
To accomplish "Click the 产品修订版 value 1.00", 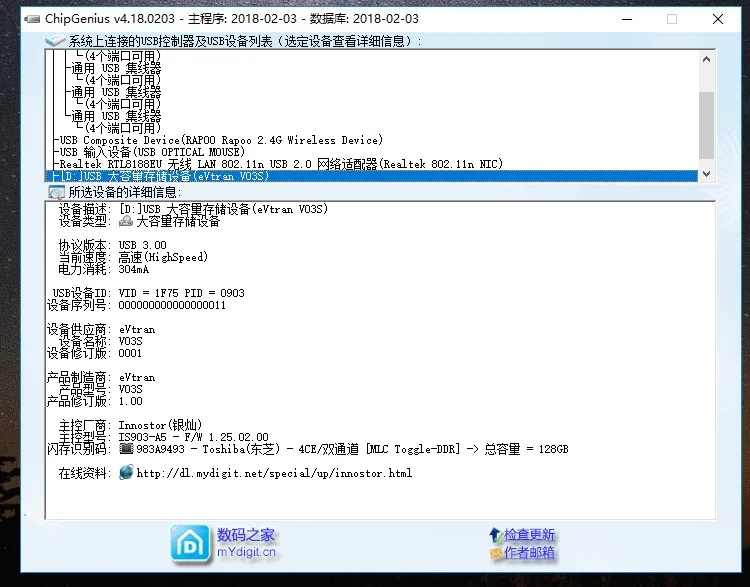I will click(131, 401).
